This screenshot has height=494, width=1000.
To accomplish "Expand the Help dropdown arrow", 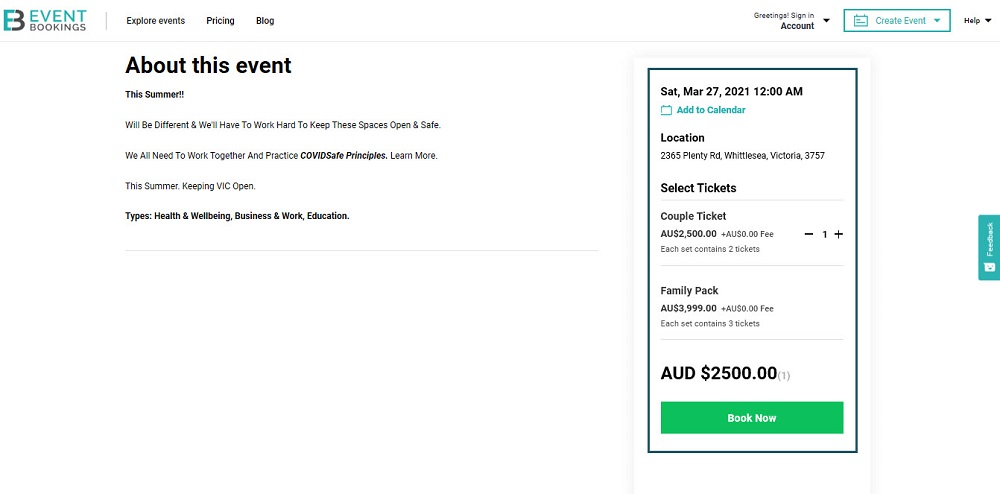I will click(988, 20).
